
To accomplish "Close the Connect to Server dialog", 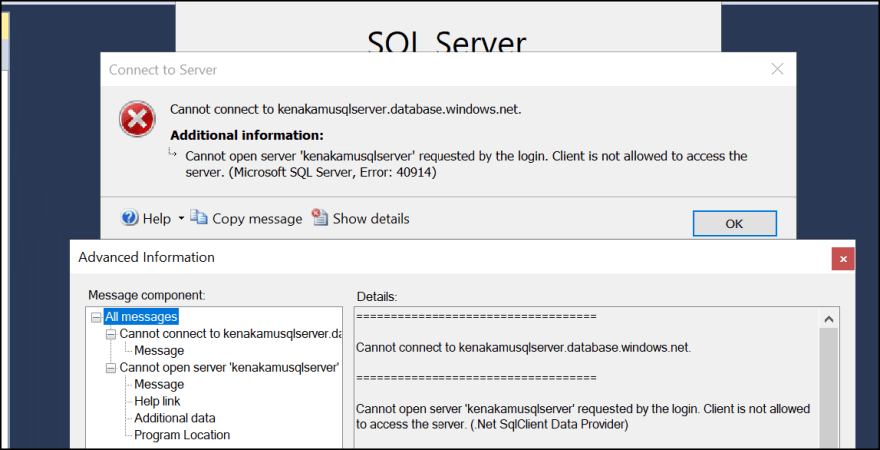I will click(777, 69).
